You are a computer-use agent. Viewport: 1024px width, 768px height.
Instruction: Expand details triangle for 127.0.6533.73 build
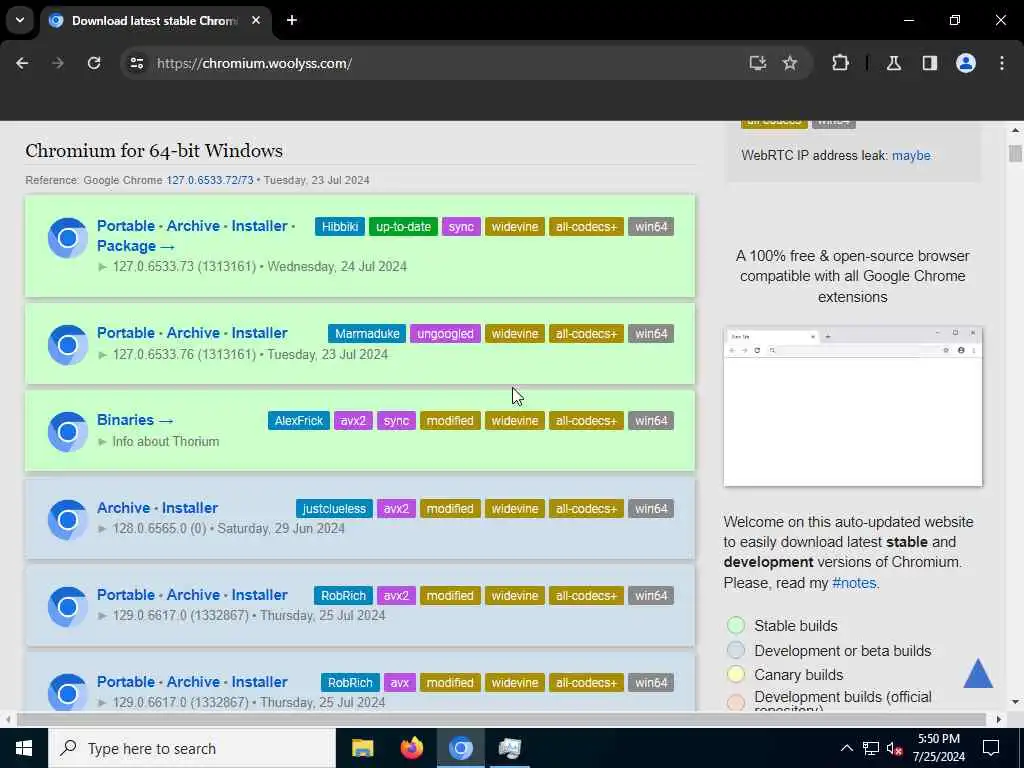point(102,266)
